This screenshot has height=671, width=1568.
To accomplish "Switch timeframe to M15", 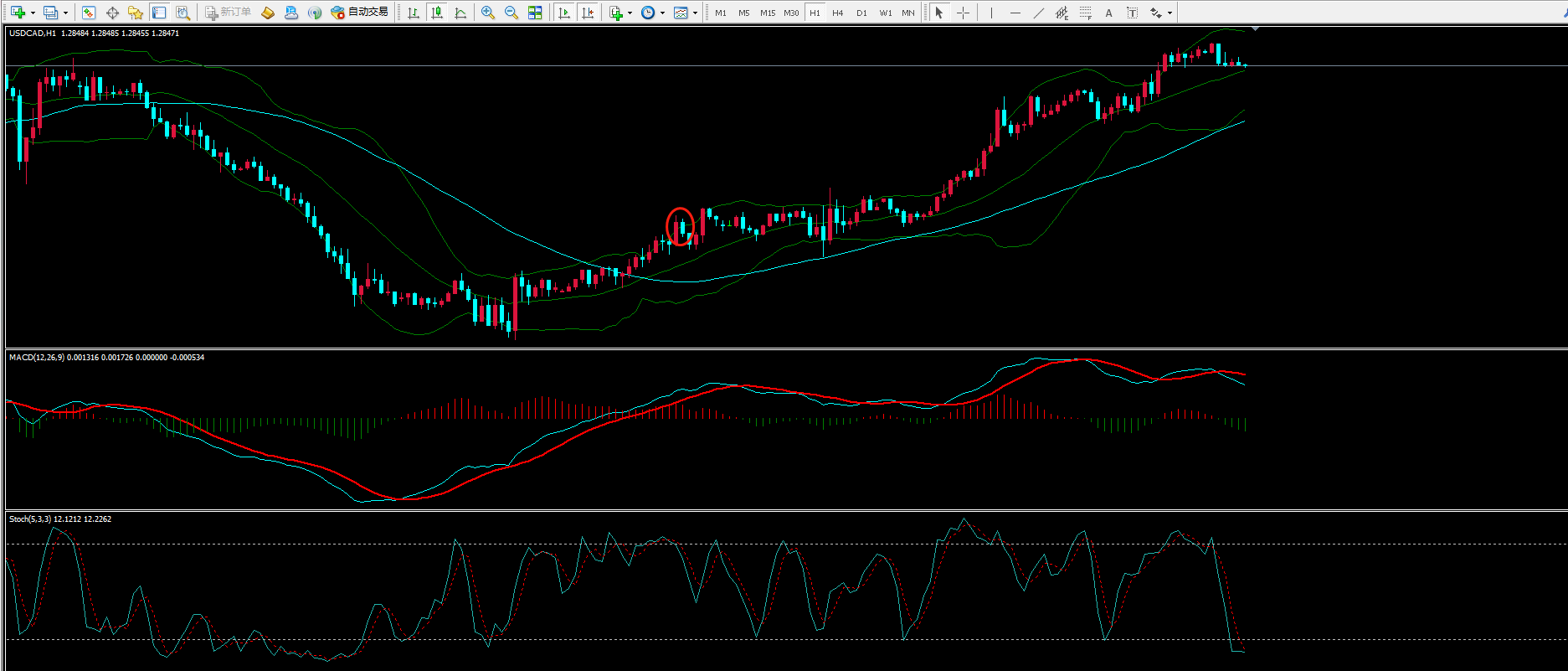I will click(768, 13).
